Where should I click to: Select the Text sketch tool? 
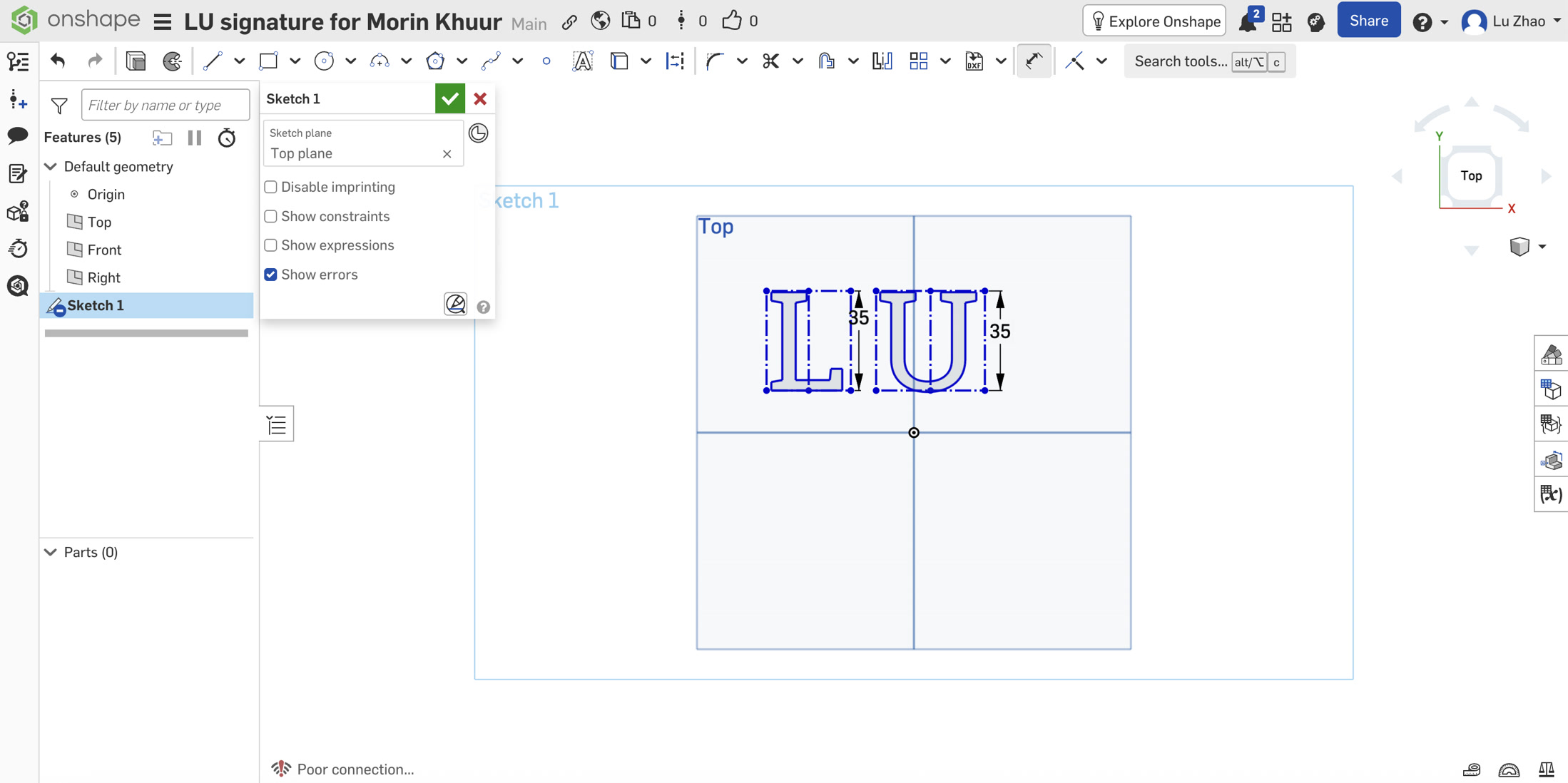point(583,61)
